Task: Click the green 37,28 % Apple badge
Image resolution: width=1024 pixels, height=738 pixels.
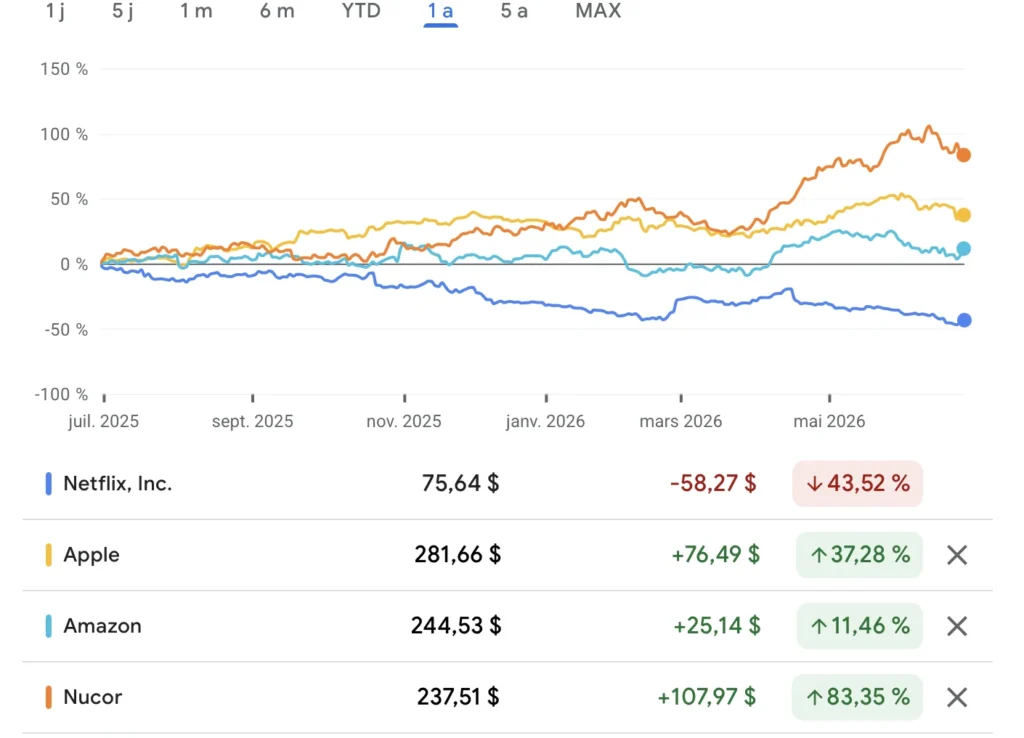Action: (x=859, y=555)
